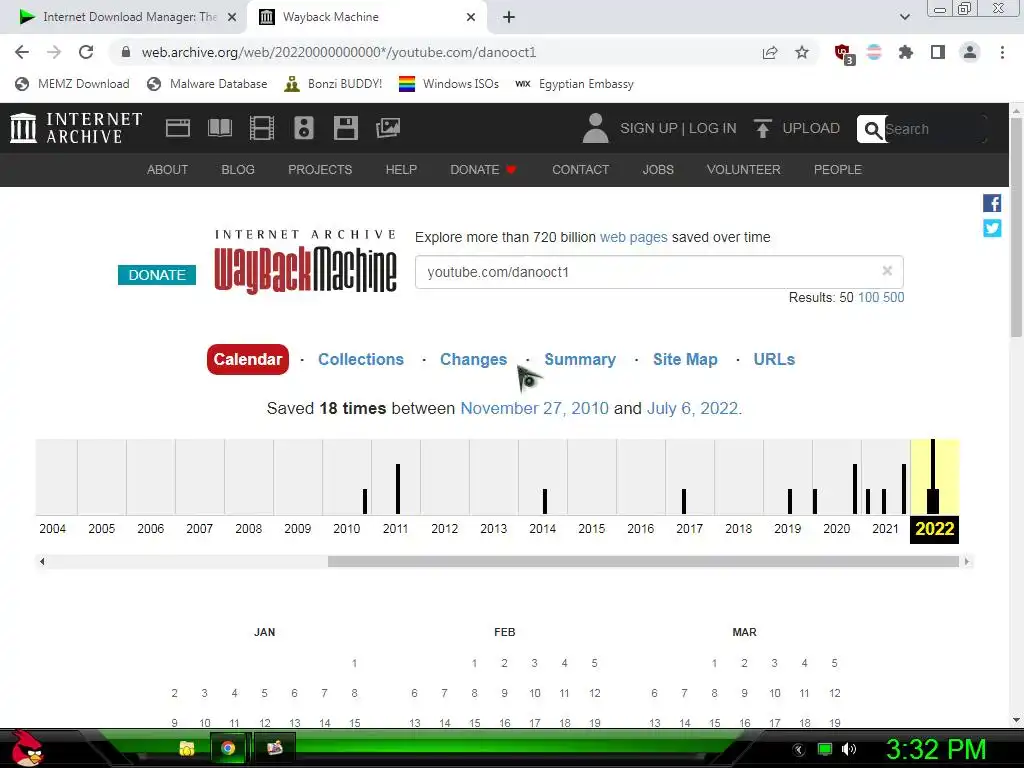This screenshot has width=1024, height=768.
Task: Select highlighted year 2022 on timeline
Action: (935, 528)
